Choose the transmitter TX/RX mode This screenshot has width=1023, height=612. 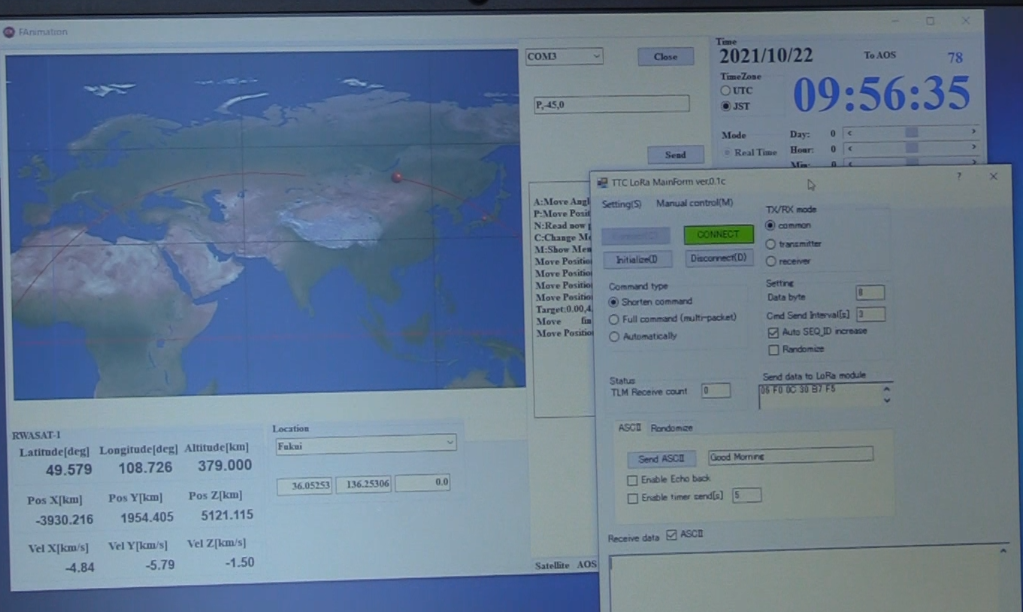pos(771,243)
